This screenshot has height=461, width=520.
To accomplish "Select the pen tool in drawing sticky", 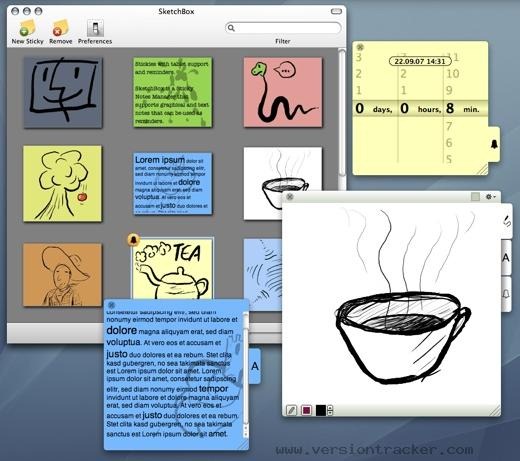I will coord(292,410).
